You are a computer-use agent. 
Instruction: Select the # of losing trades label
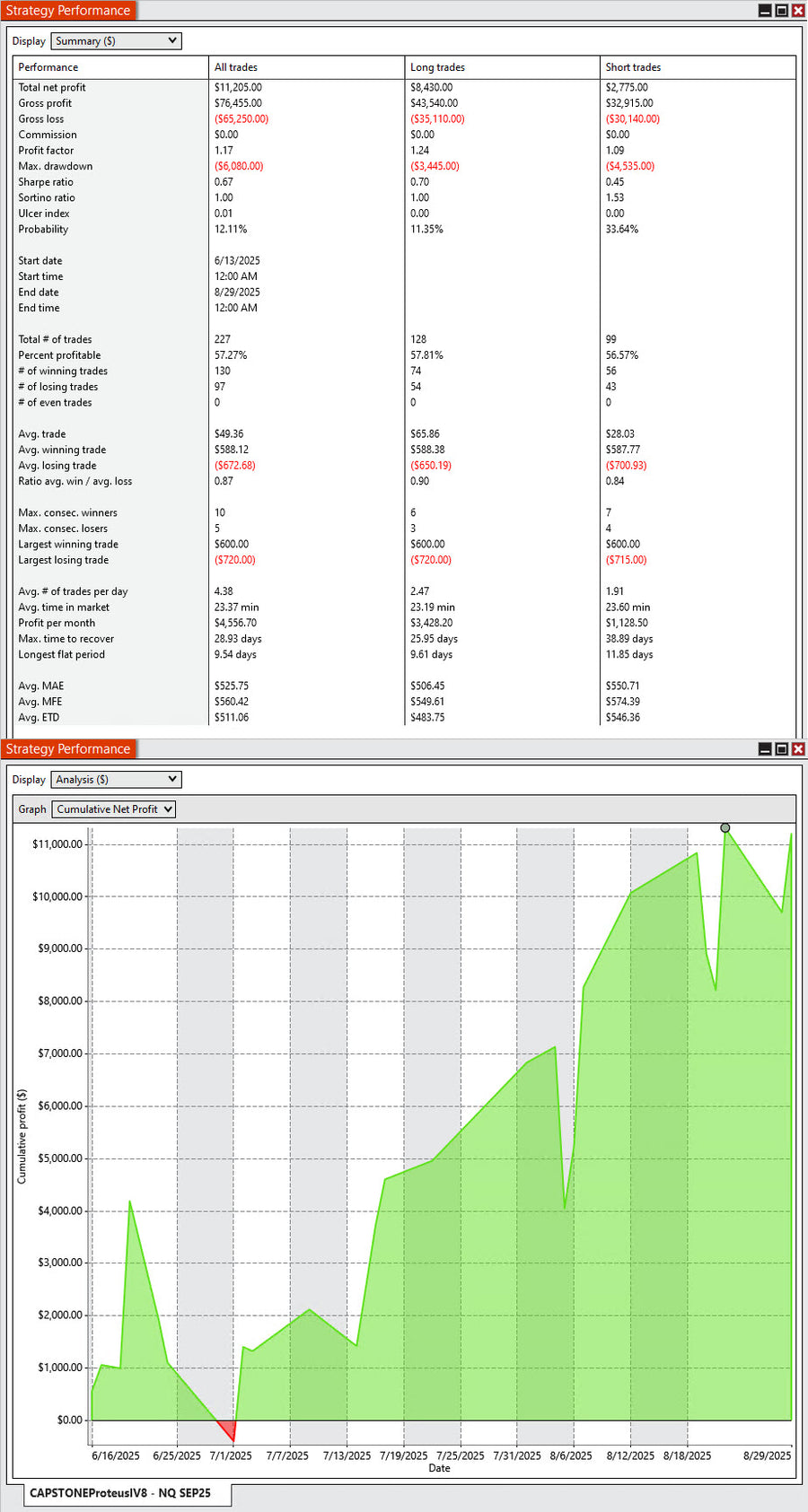coord(58,387)
